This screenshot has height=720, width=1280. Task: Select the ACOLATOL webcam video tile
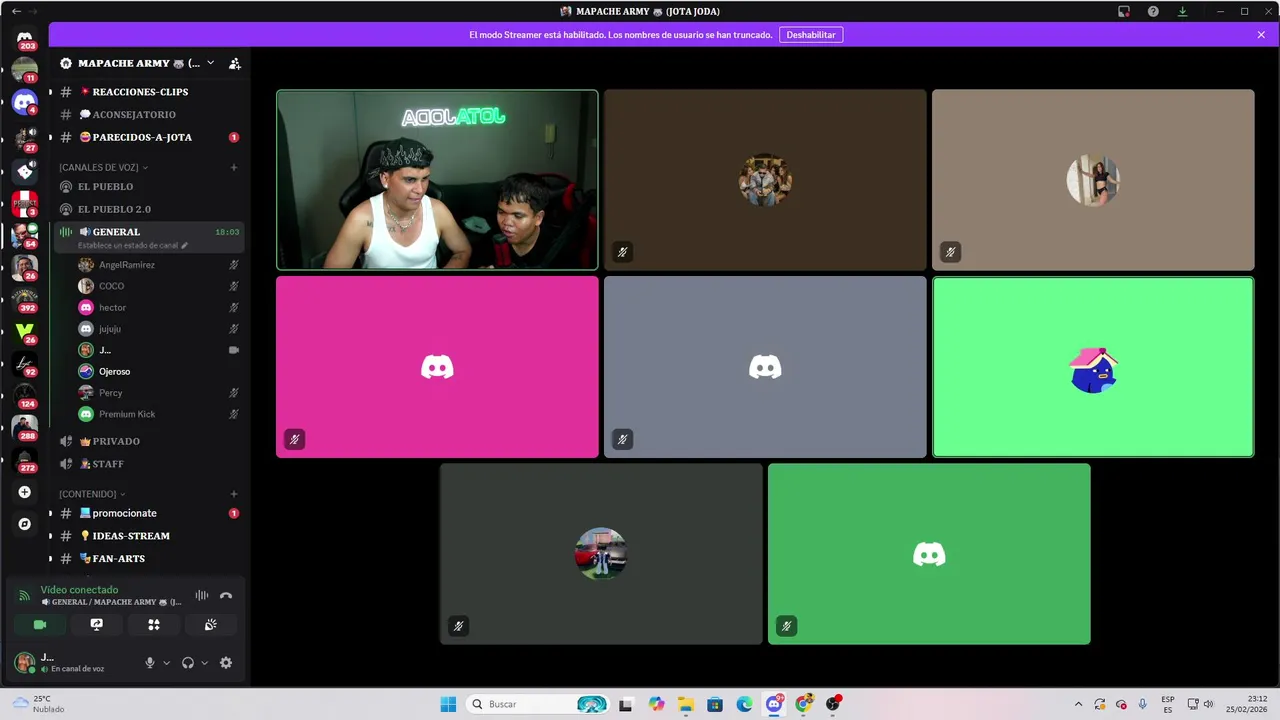tap(437, 180)
